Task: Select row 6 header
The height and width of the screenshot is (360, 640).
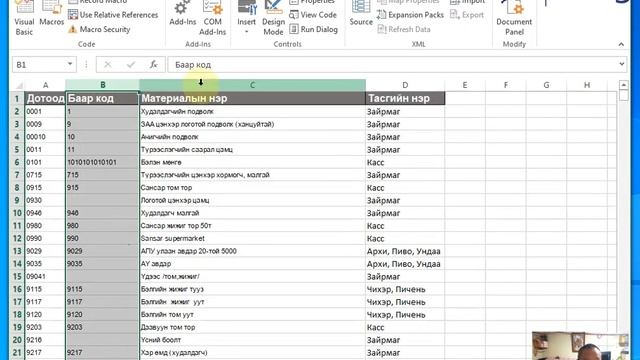Action: tap(17, 162)
